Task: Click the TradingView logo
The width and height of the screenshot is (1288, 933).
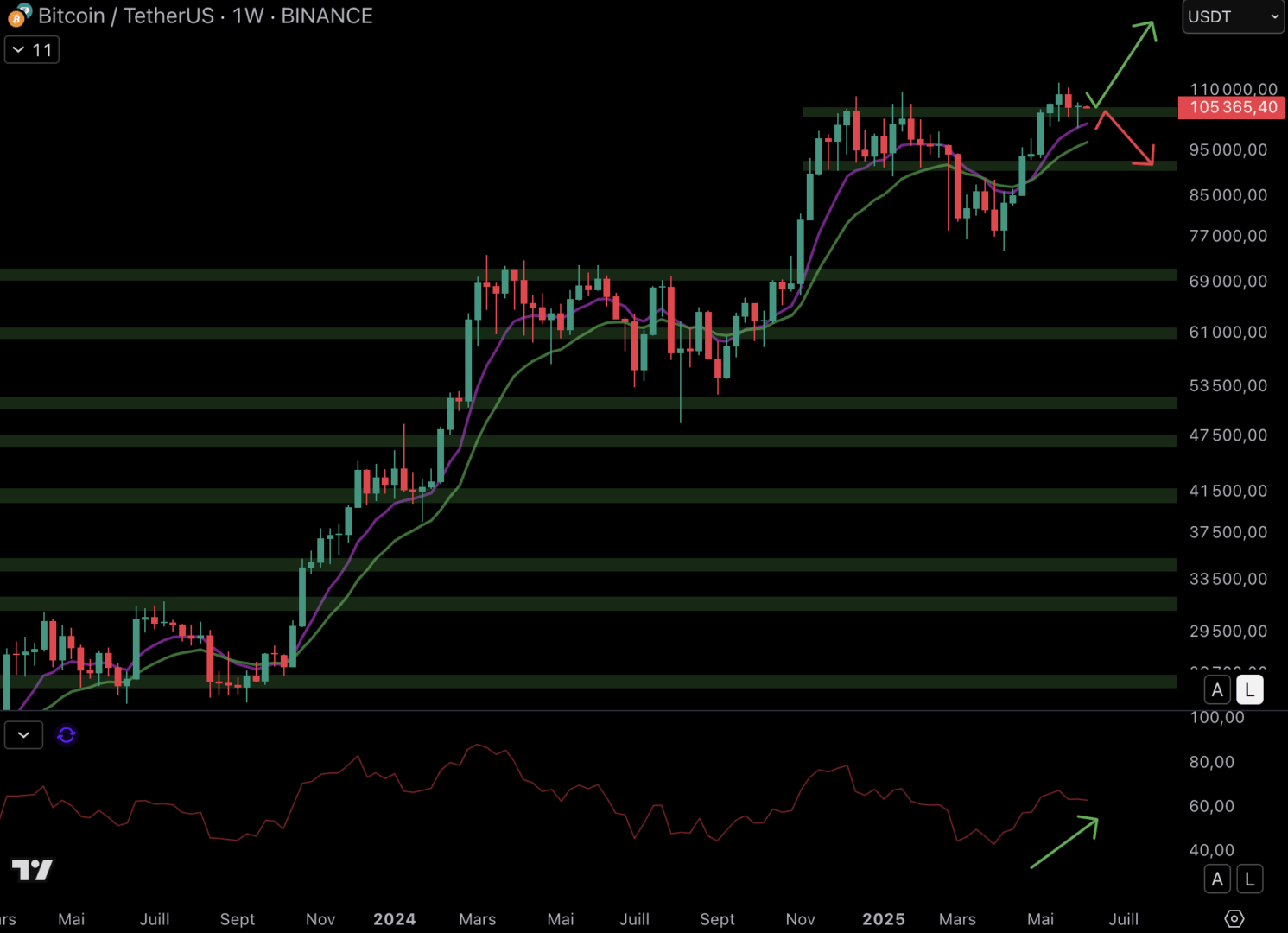Action: click(x=32, y=870)
